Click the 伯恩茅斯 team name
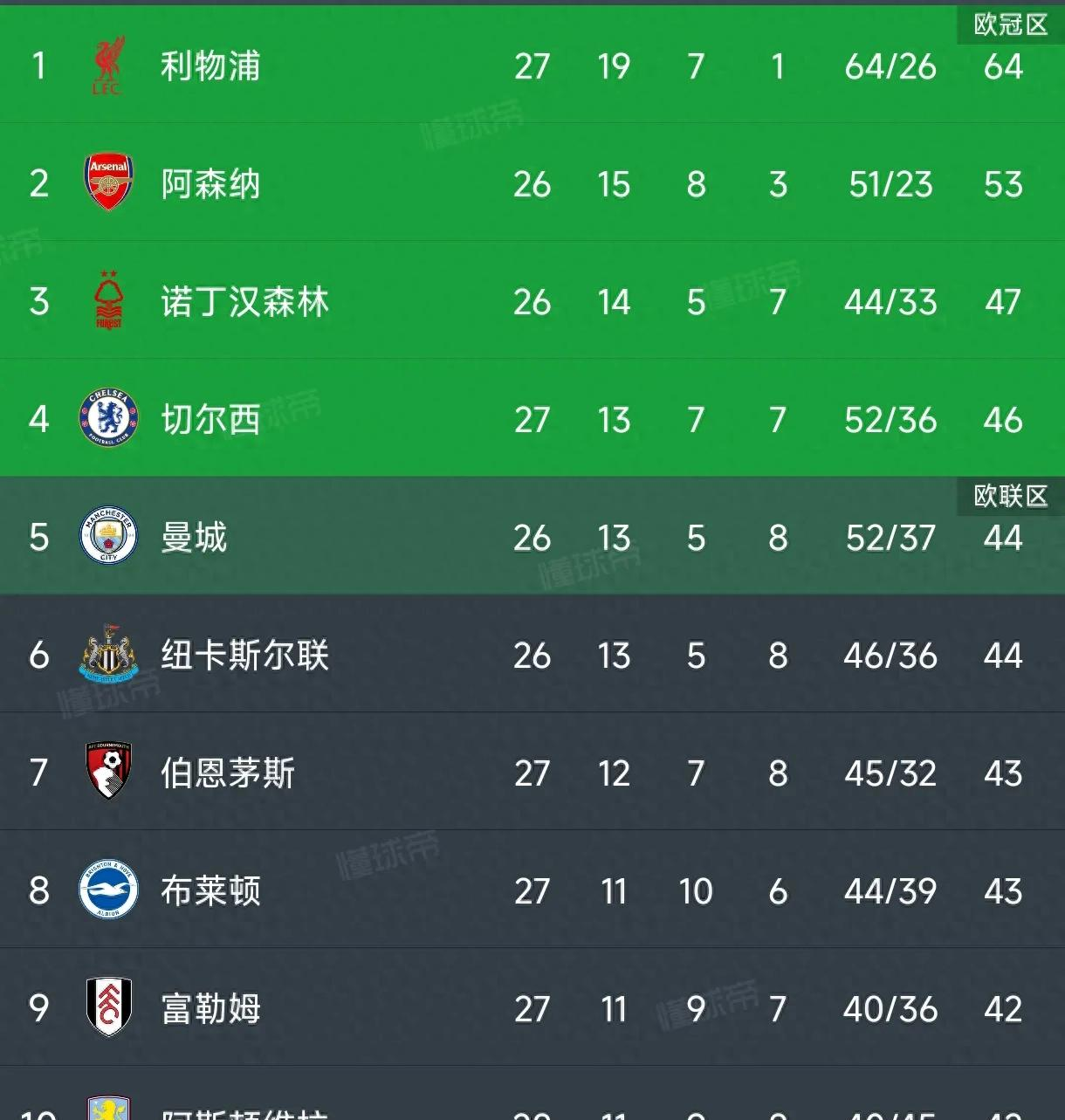This screenshot has height=1120, width=1065. (x=228, y=773)
